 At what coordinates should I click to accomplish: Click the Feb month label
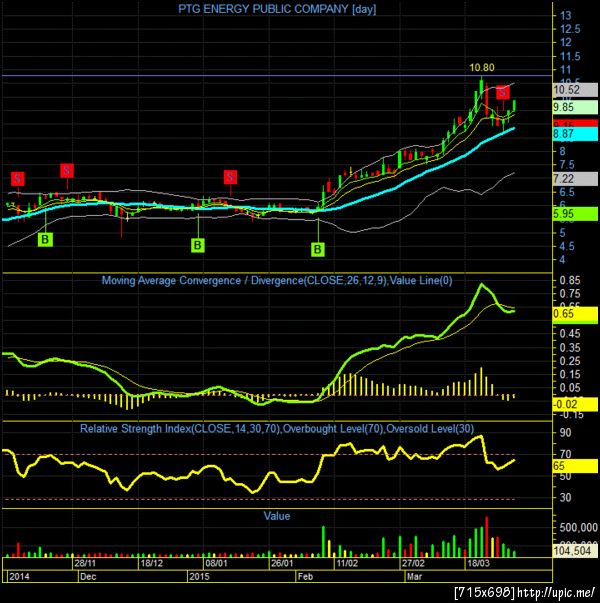click(x=305, y=576)
